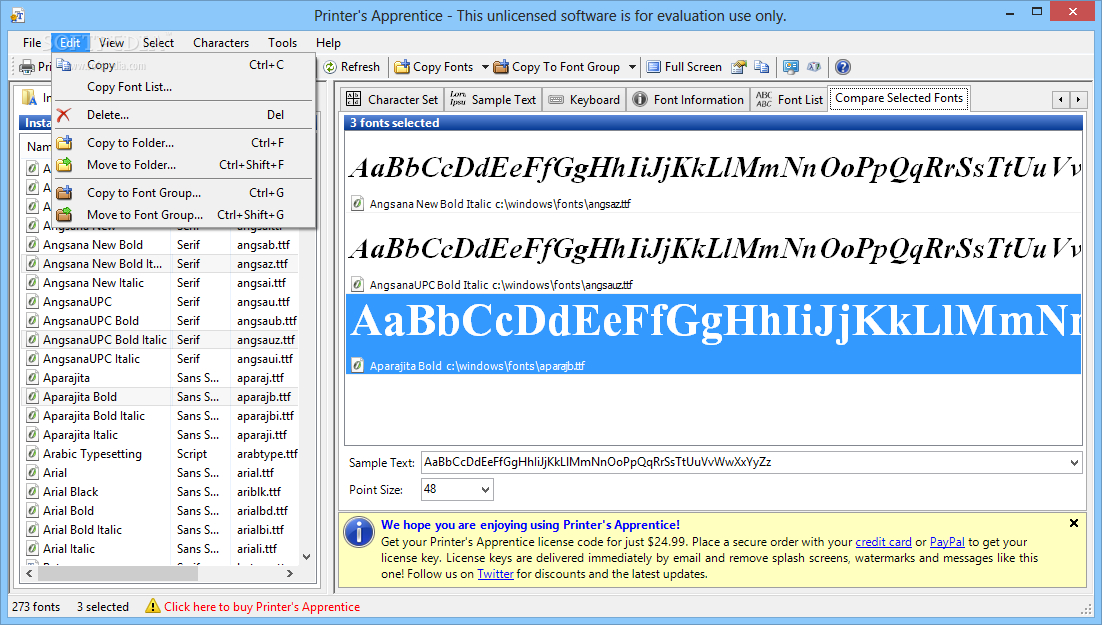
Task: Open the PayPal order link
Action: (947, 542)
